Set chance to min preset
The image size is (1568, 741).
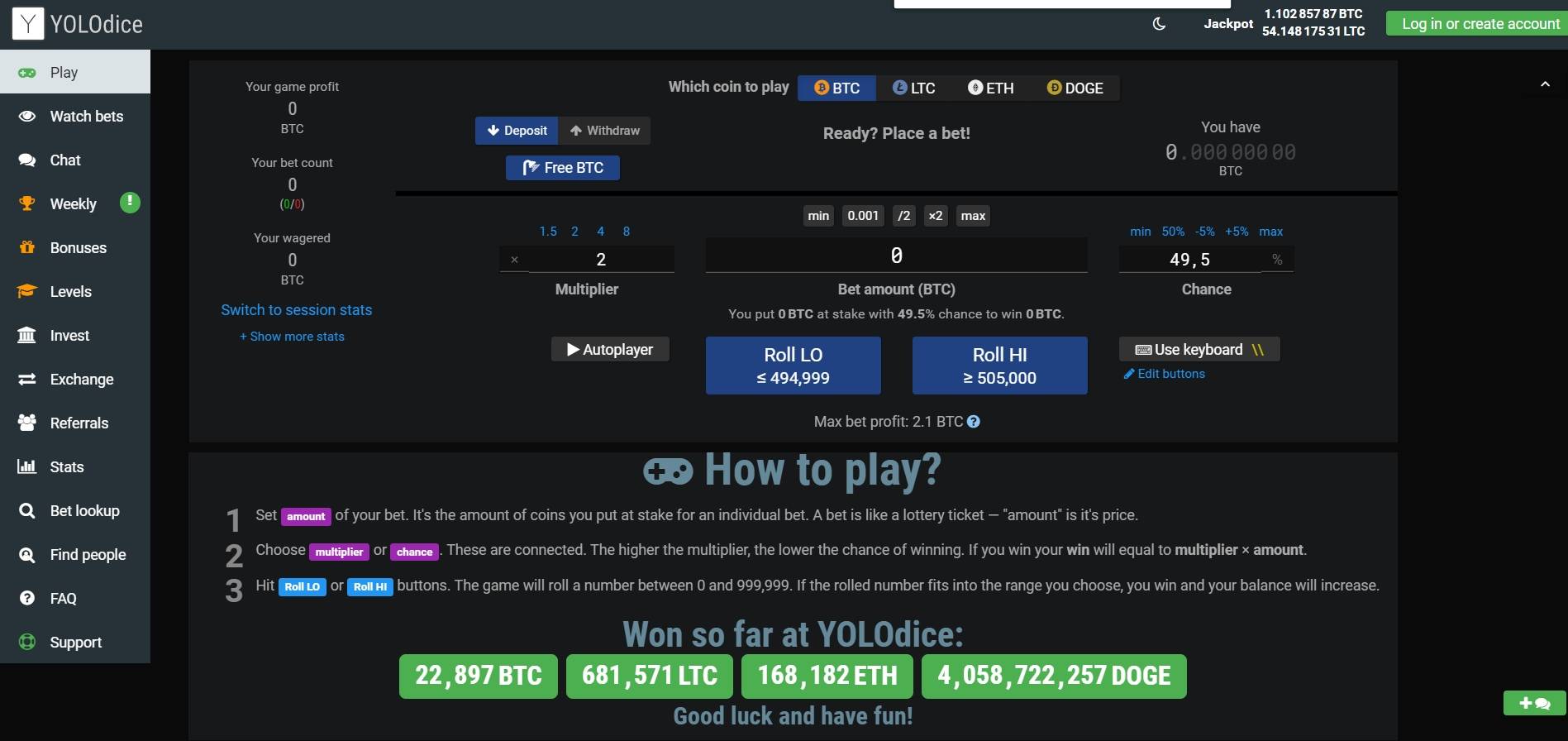(x=1141, y=232)
